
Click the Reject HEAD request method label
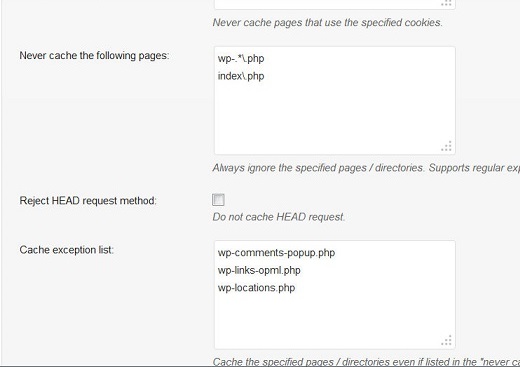[x=88, y=201]
